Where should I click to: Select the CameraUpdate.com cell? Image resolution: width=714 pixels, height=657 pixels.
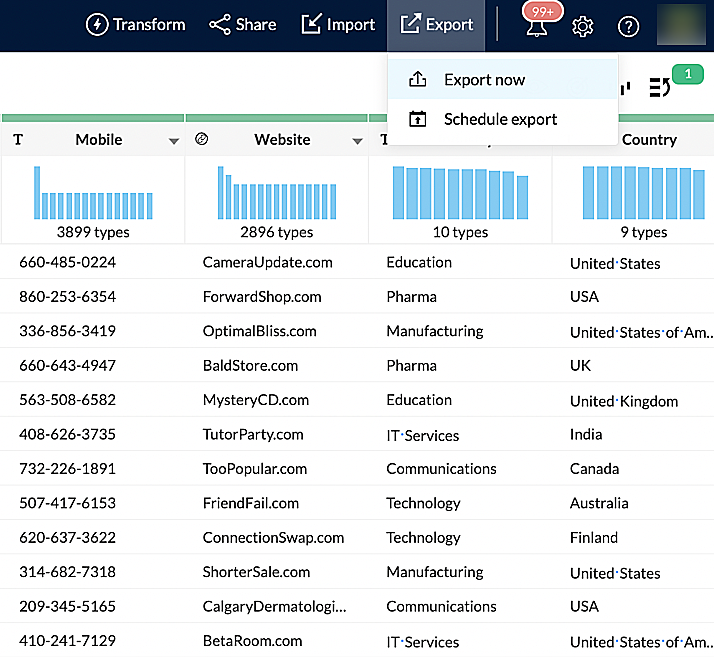point(267,263)
